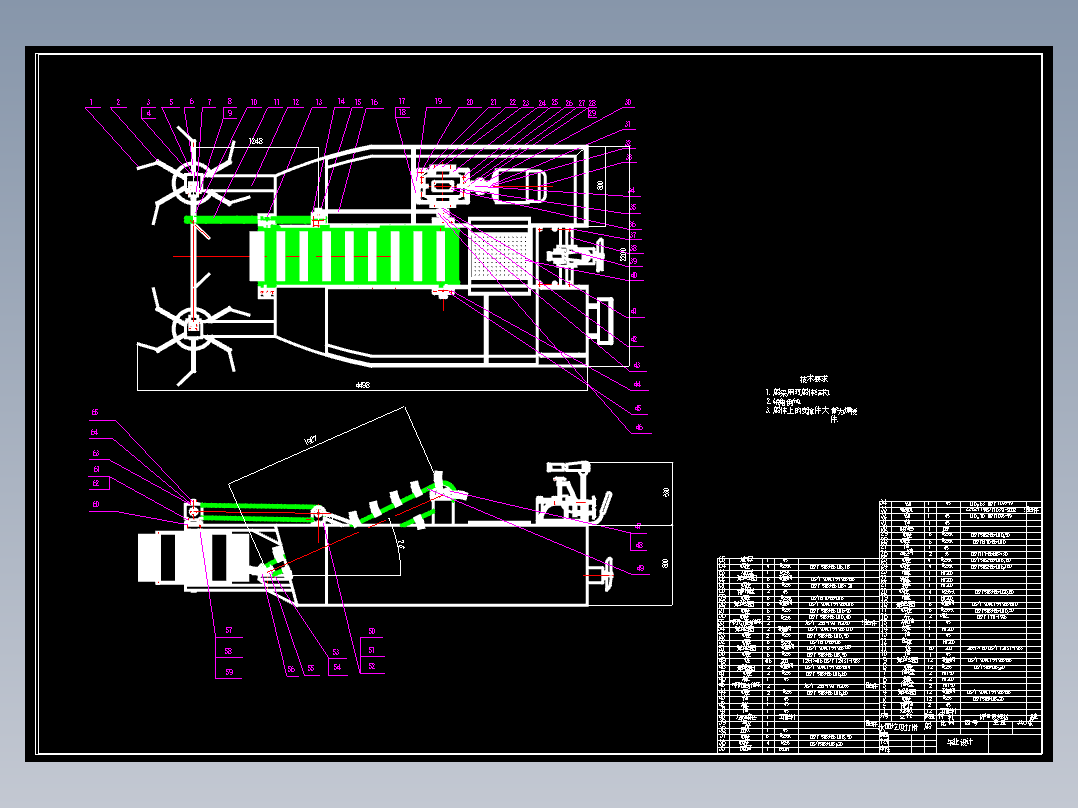Image resolution: width=1078 pixels, height=808 pixels.
Task: Click part callout number 10
Action: pos(254,102)
